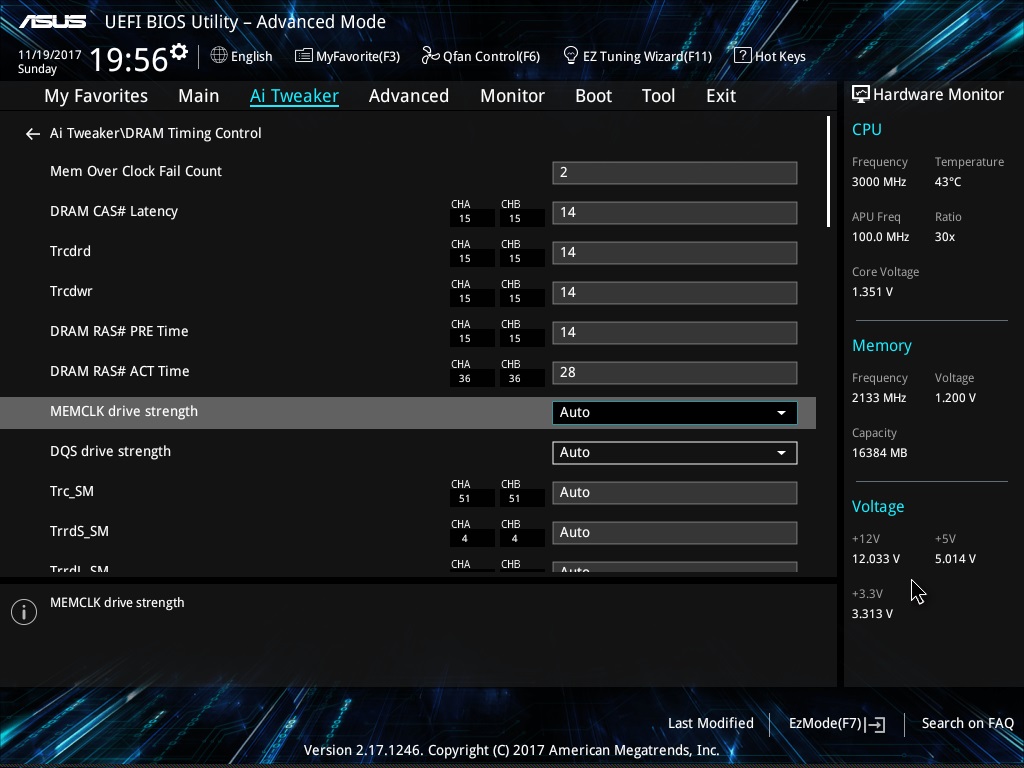Viewport: 1024px width, 768px height.
Task: Open Boot tab
Action: (x=594, y=96)
